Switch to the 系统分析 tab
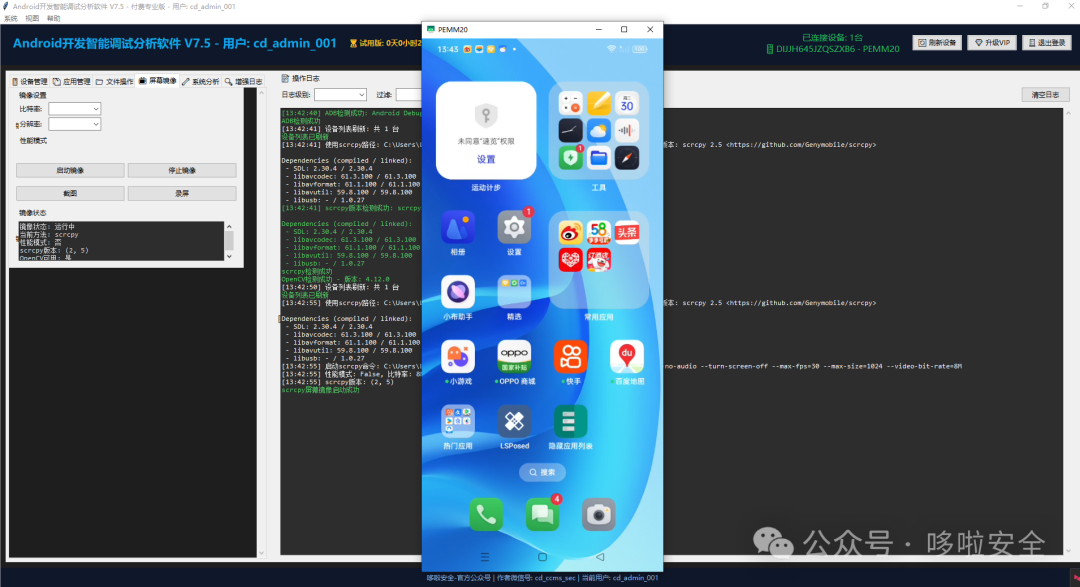This screenshot has height=587, width=1080. (200, 81)
